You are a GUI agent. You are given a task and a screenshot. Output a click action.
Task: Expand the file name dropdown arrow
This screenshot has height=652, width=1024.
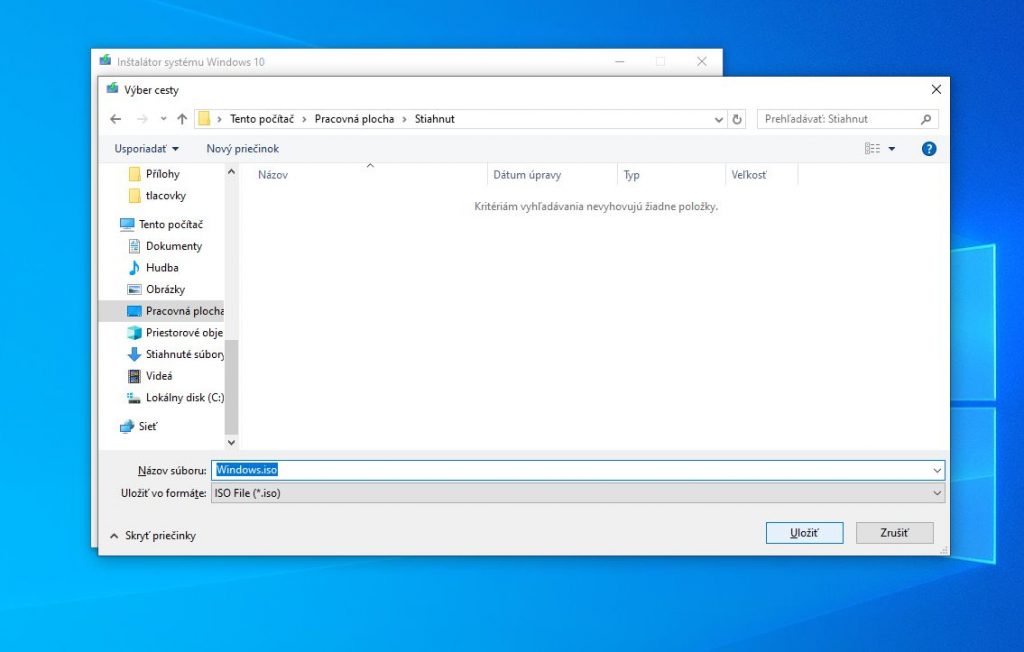coord(937,470)
